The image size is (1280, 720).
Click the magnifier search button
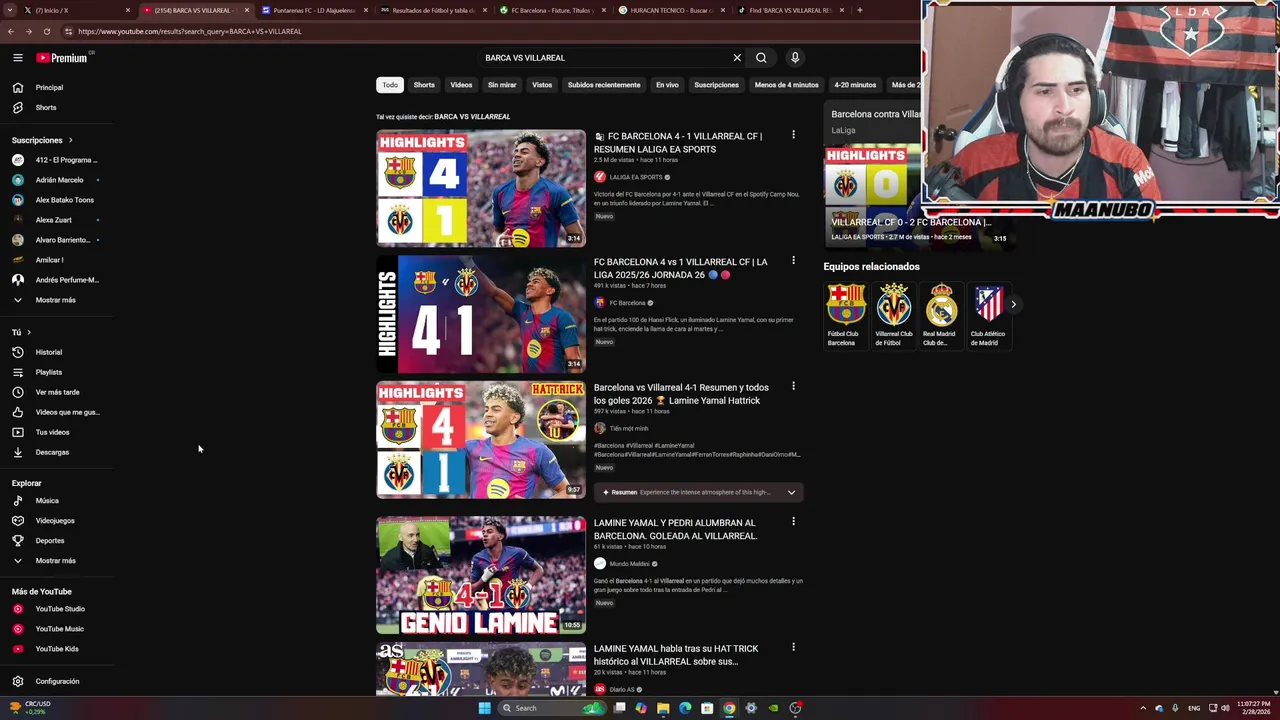tap(761, 58)
